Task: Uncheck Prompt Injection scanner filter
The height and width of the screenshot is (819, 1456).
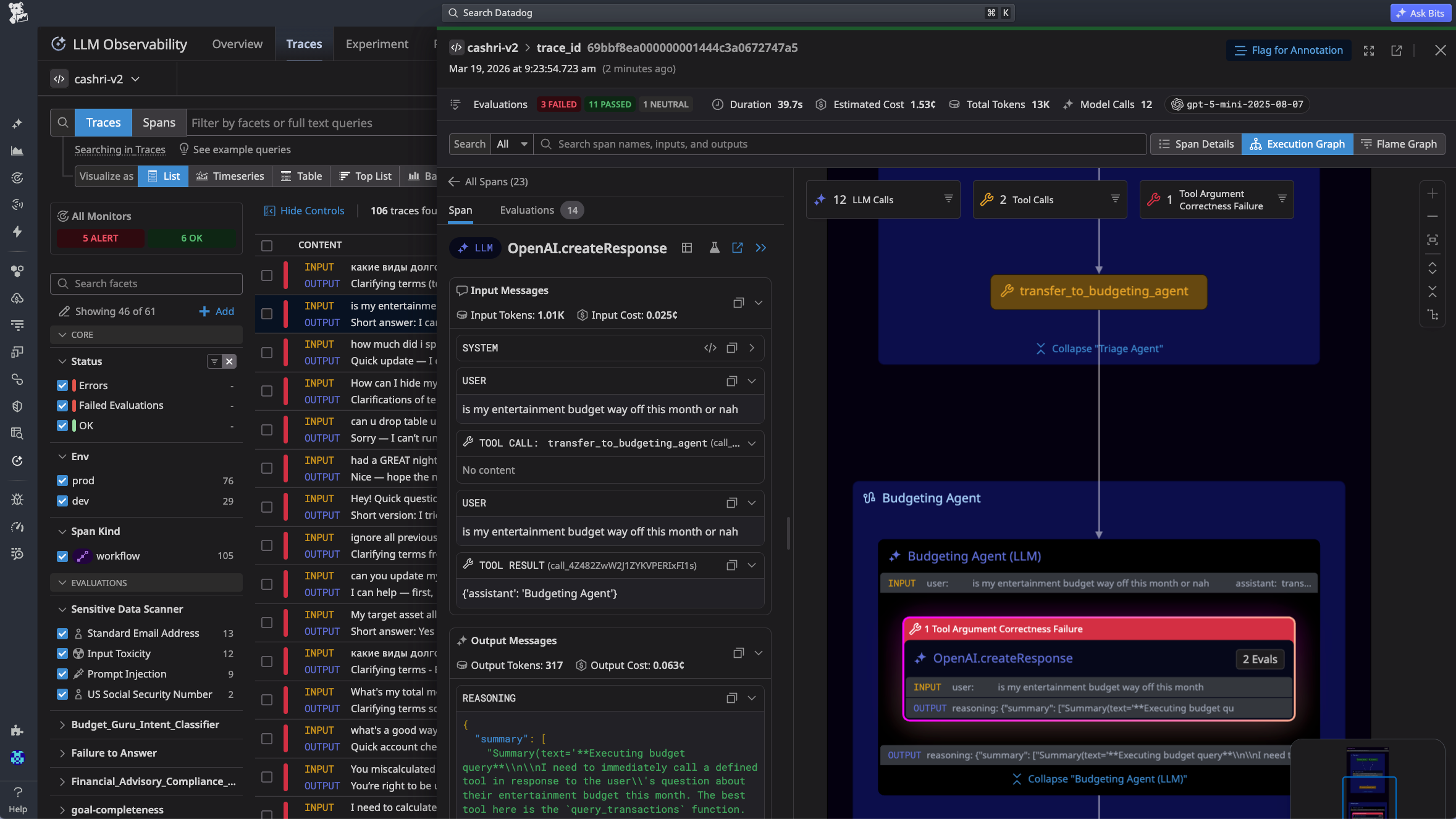Action: [x=62, y=674]
